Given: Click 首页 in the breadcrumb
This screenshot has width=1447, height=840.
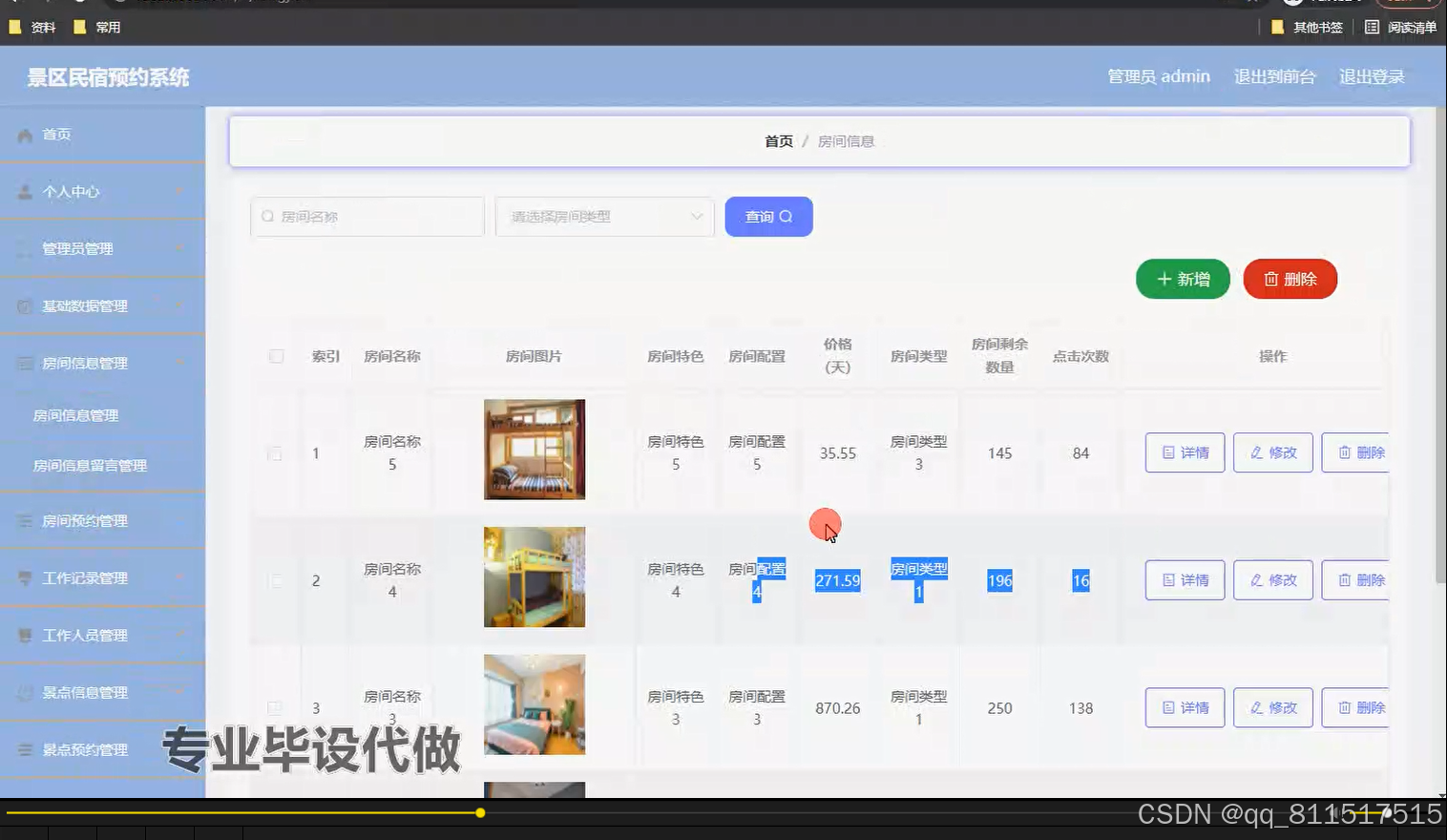Looking at the screenshot, I should point(779,141).
